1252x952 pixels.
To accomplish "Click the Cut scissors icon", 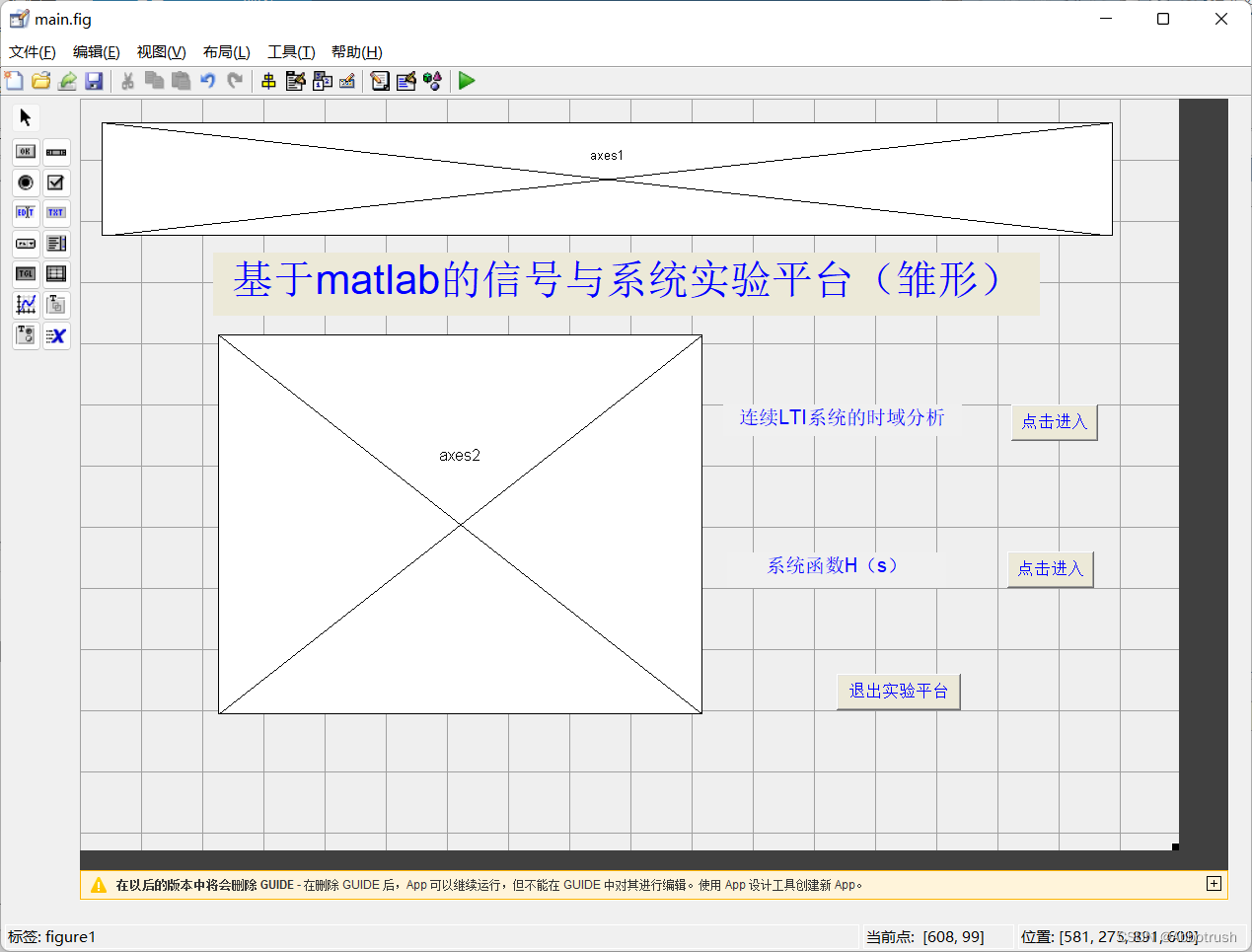I will coord(127,81).
